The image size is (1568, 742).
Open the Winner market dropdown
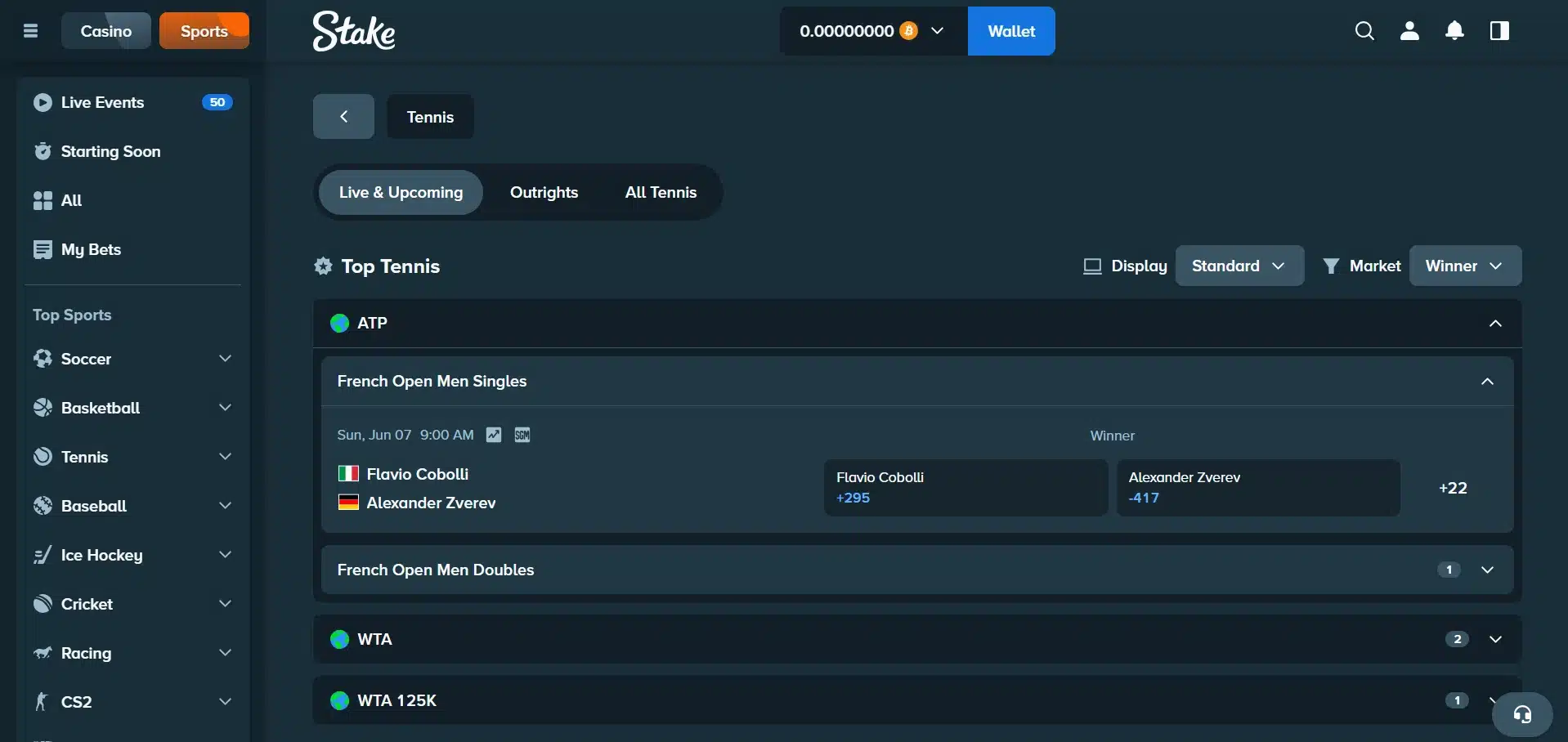pos(1465,266)
